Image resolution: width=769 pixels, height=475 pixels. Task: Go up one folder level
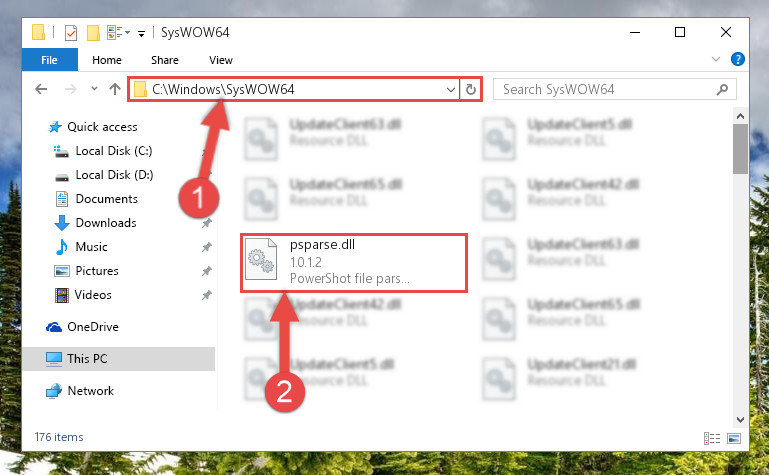click(x=115, y=89)
